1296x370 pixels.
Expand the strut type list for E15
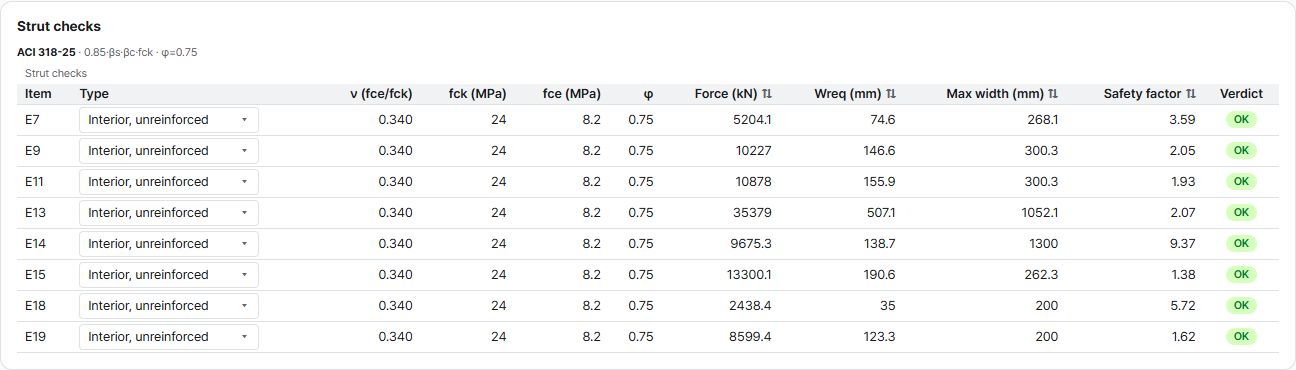click(169, 275)
